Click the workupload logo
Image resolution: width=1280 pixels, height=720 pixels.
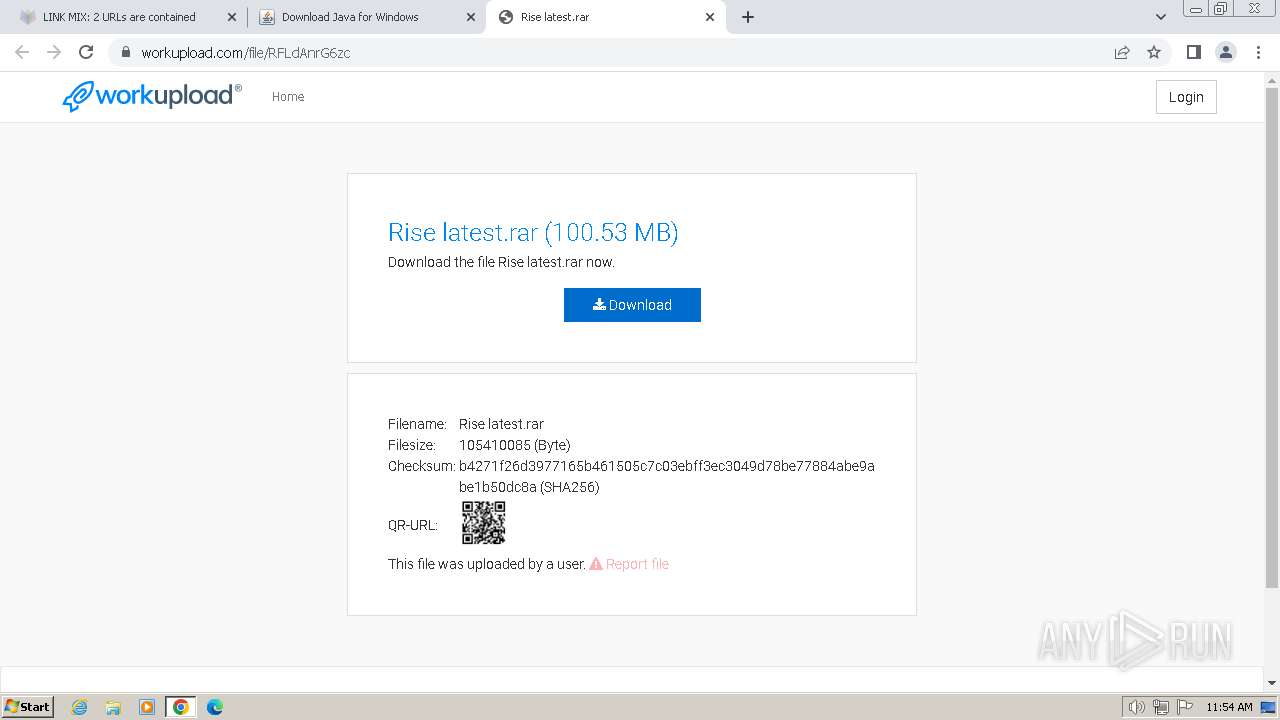[x=152, y=96]
